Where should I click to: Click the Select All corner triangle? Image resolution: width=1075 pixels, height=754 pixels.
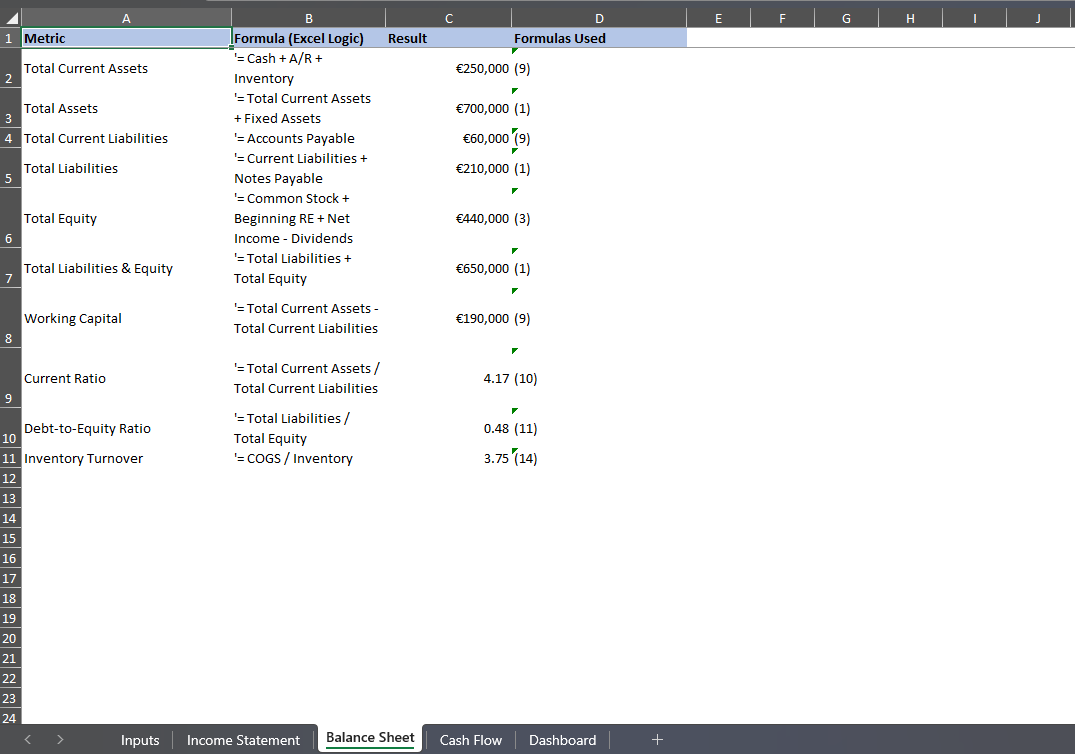click(11, 18)
